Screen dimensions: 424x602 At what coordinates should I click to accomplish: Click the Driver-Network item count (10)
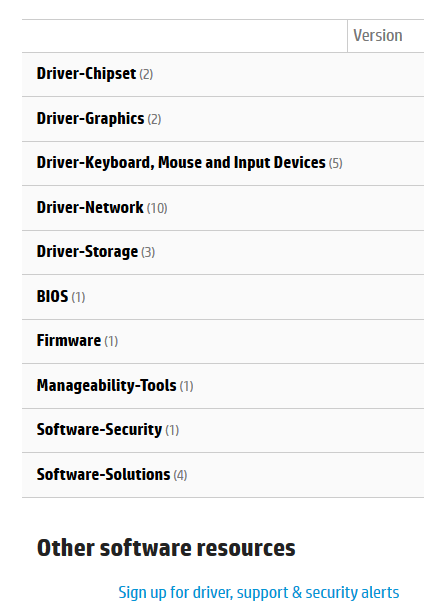tap(157, 208)
